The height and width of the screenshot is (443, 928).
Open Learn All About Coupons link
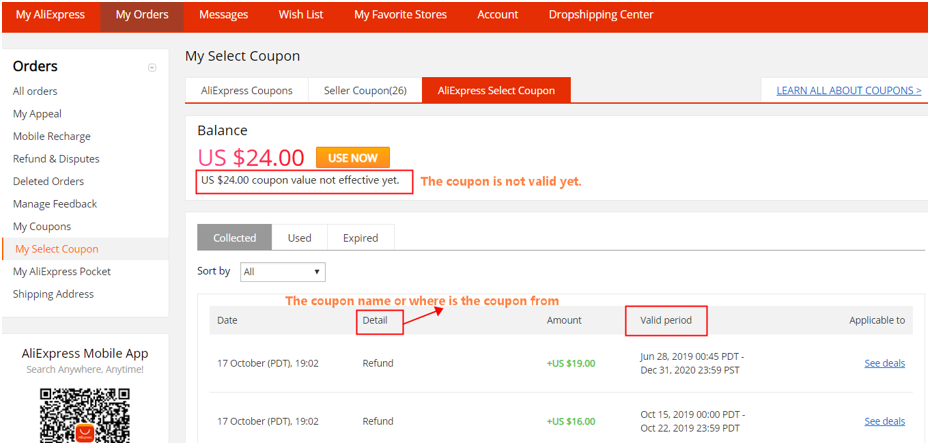848,91
